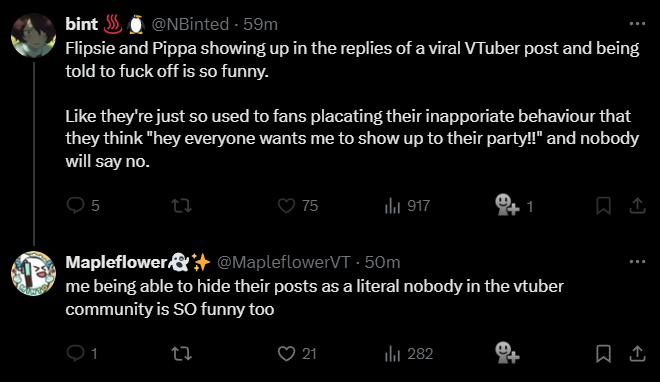Add emoji reaction to Mapleflower's reply
The image size is (660, 382).
coord(507,353)
